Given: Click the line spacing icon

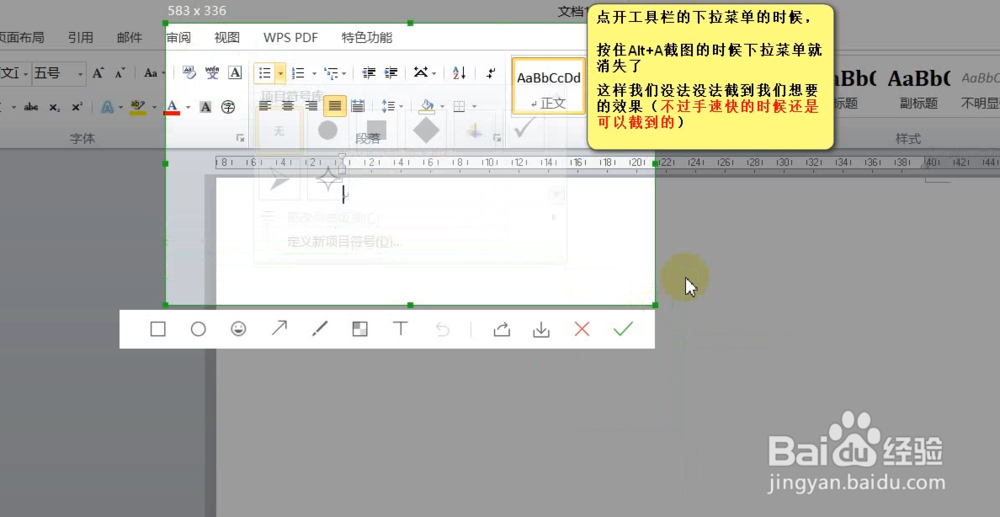Looking at the screenshot, I should click(387, 106).
